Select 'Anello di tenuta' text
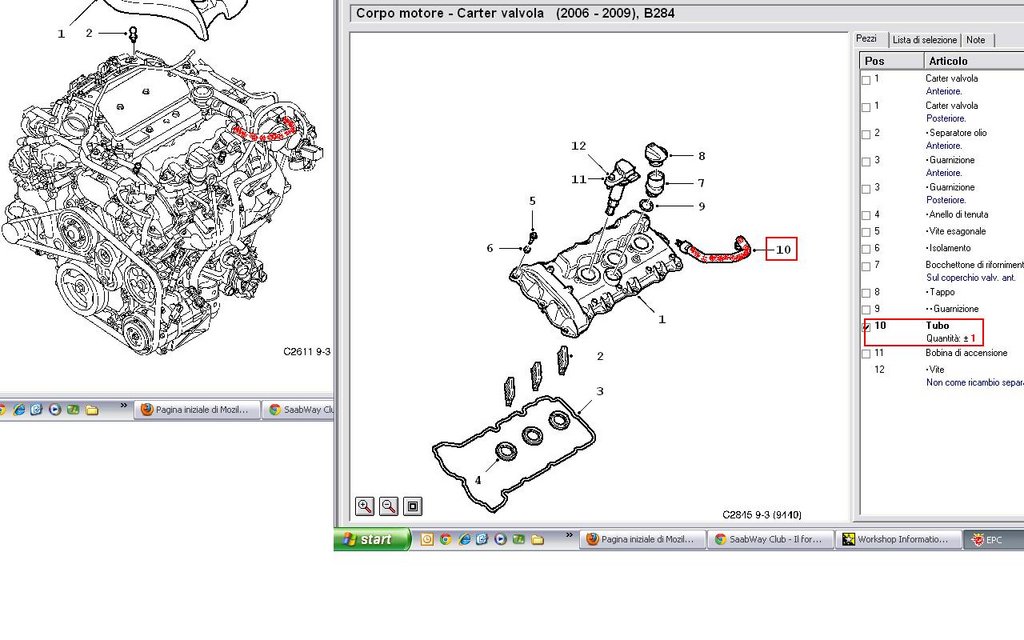The width and height of the screenshot is (1024, 640). pyautogui.click(x=959, y=214)
